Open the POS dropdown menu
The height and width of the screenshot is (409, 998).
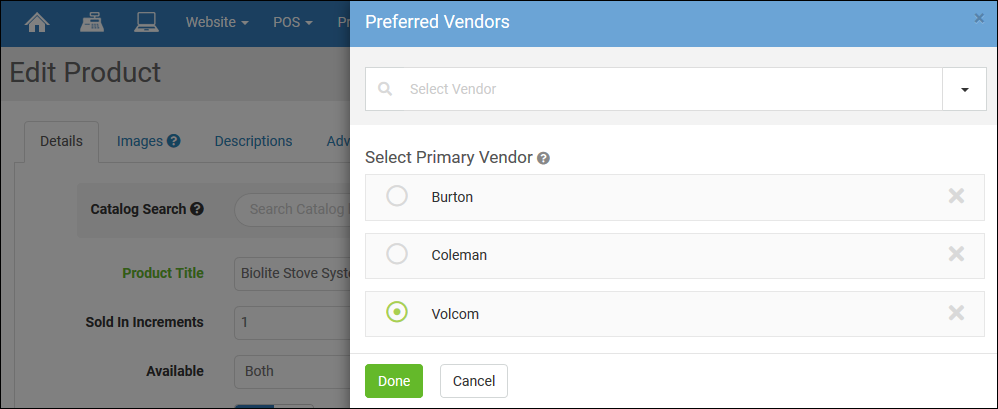293,22
